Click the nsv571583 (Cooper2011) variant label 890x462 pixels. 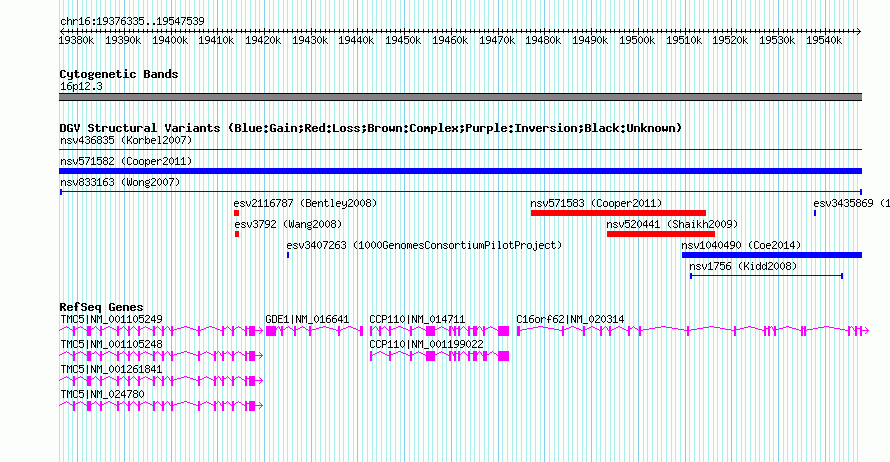(596, 203)
